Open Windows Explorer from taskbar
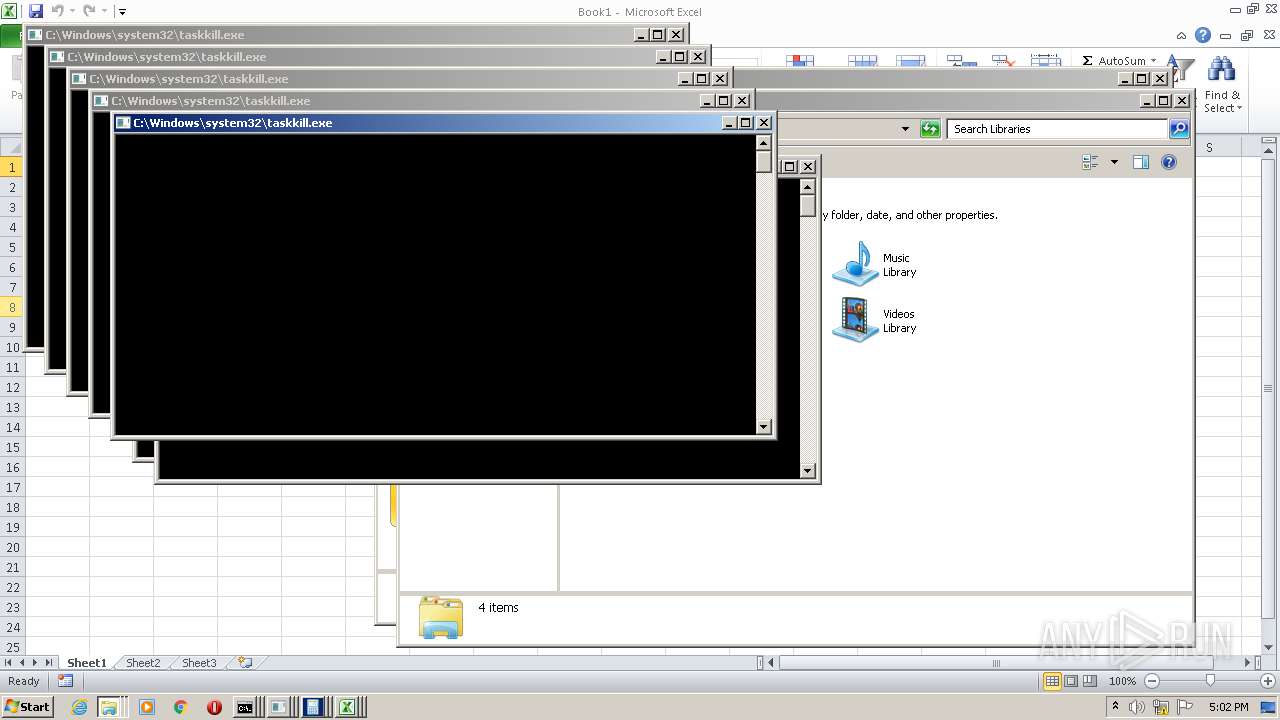Image resolution: width=1280 pixels, height=720 pixels. tap(108, 707)
